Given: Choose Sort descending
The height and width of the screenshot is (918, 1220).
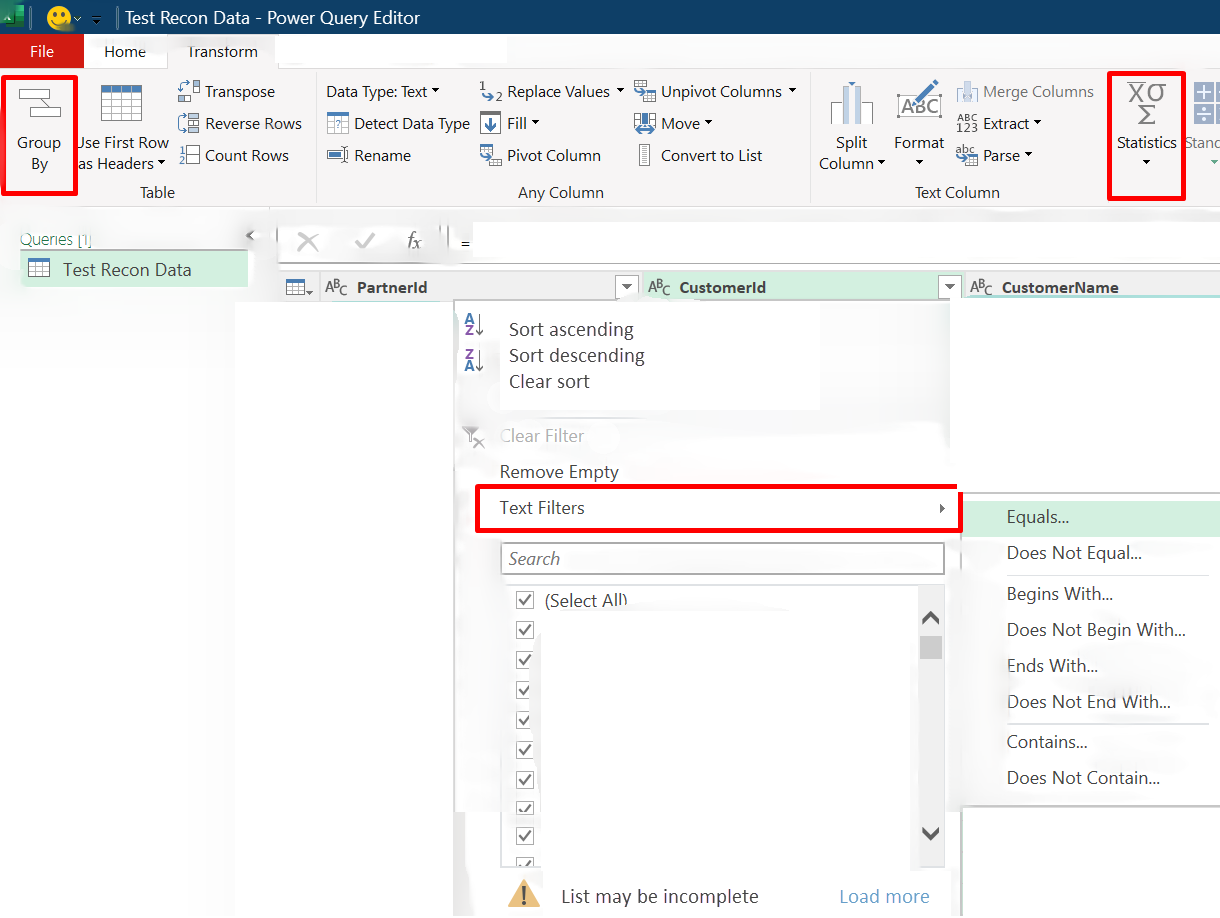Looking at the screenshot, I should coord(577,355).
